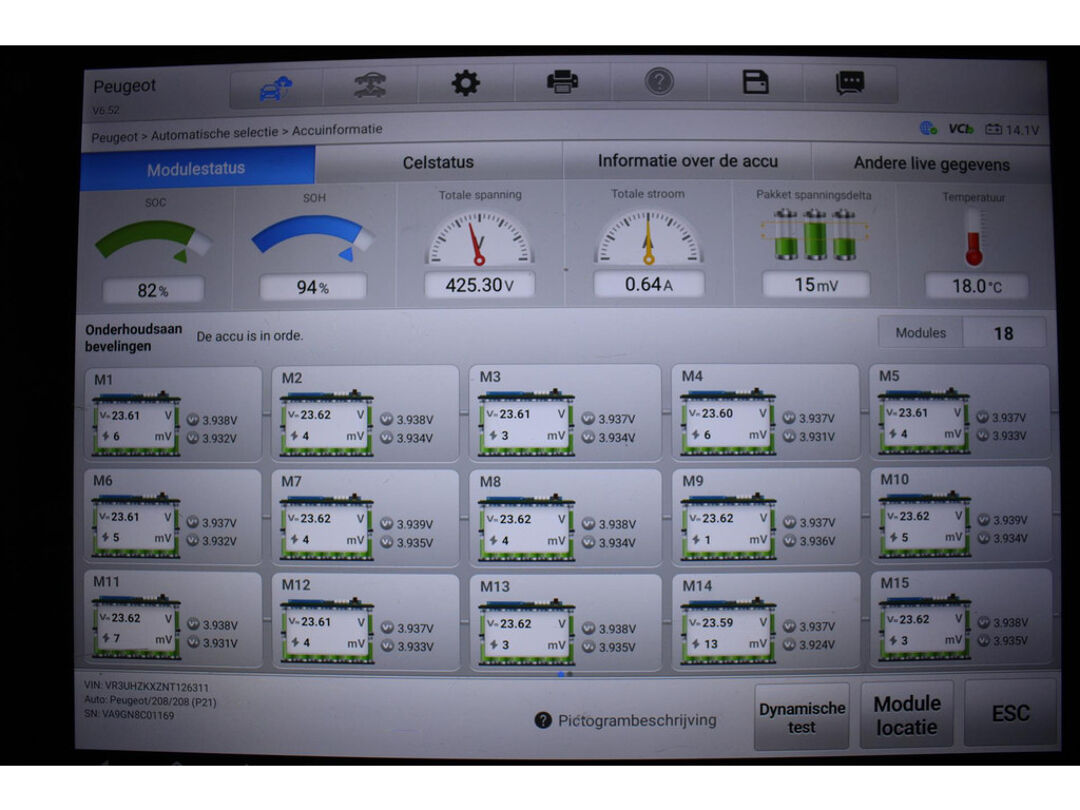Open help via the question mark icon
The width and height of the screenshot is (1080, 810).
[659, 82]
